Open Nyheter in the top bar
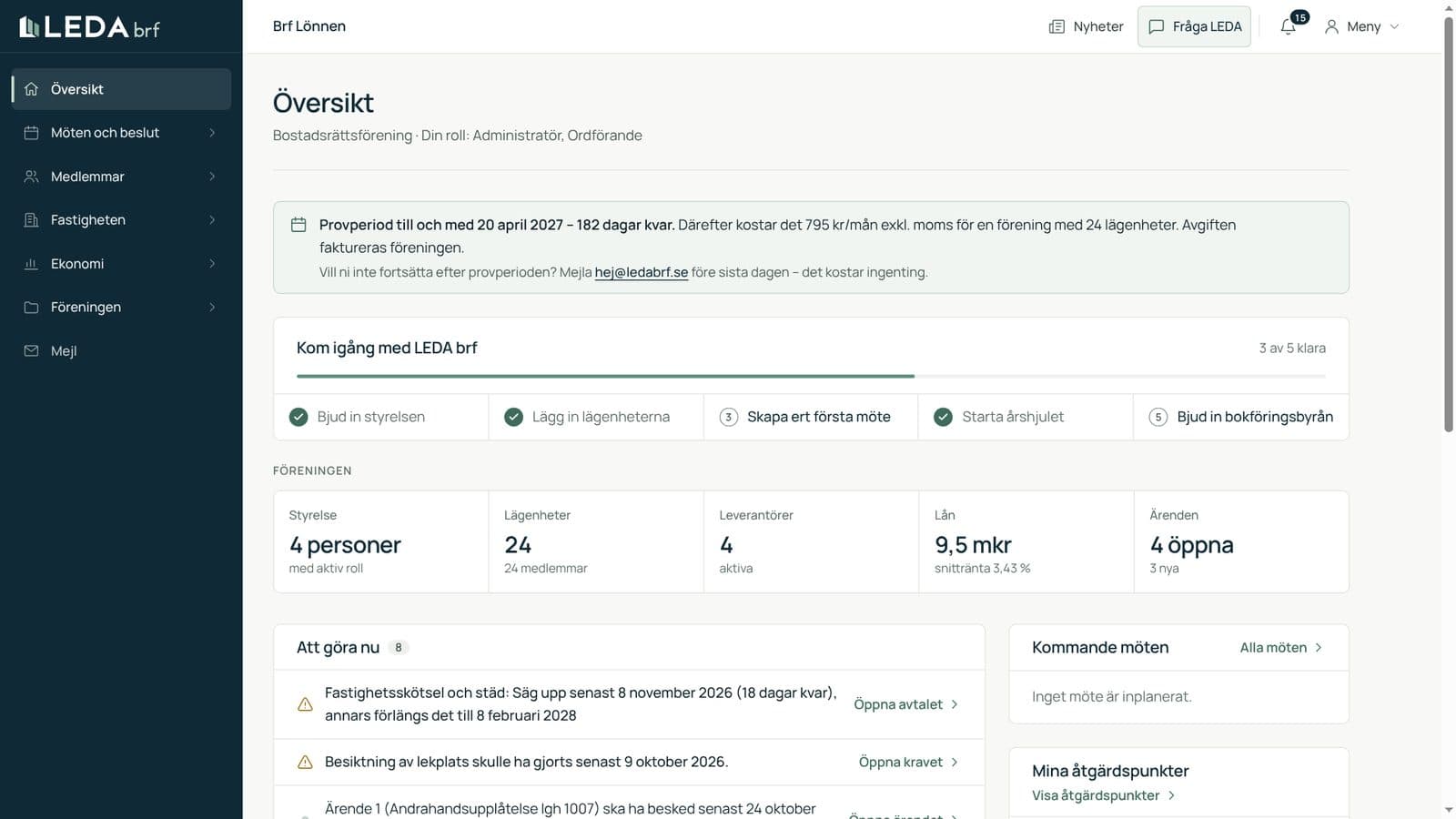 click(1086, 26)
